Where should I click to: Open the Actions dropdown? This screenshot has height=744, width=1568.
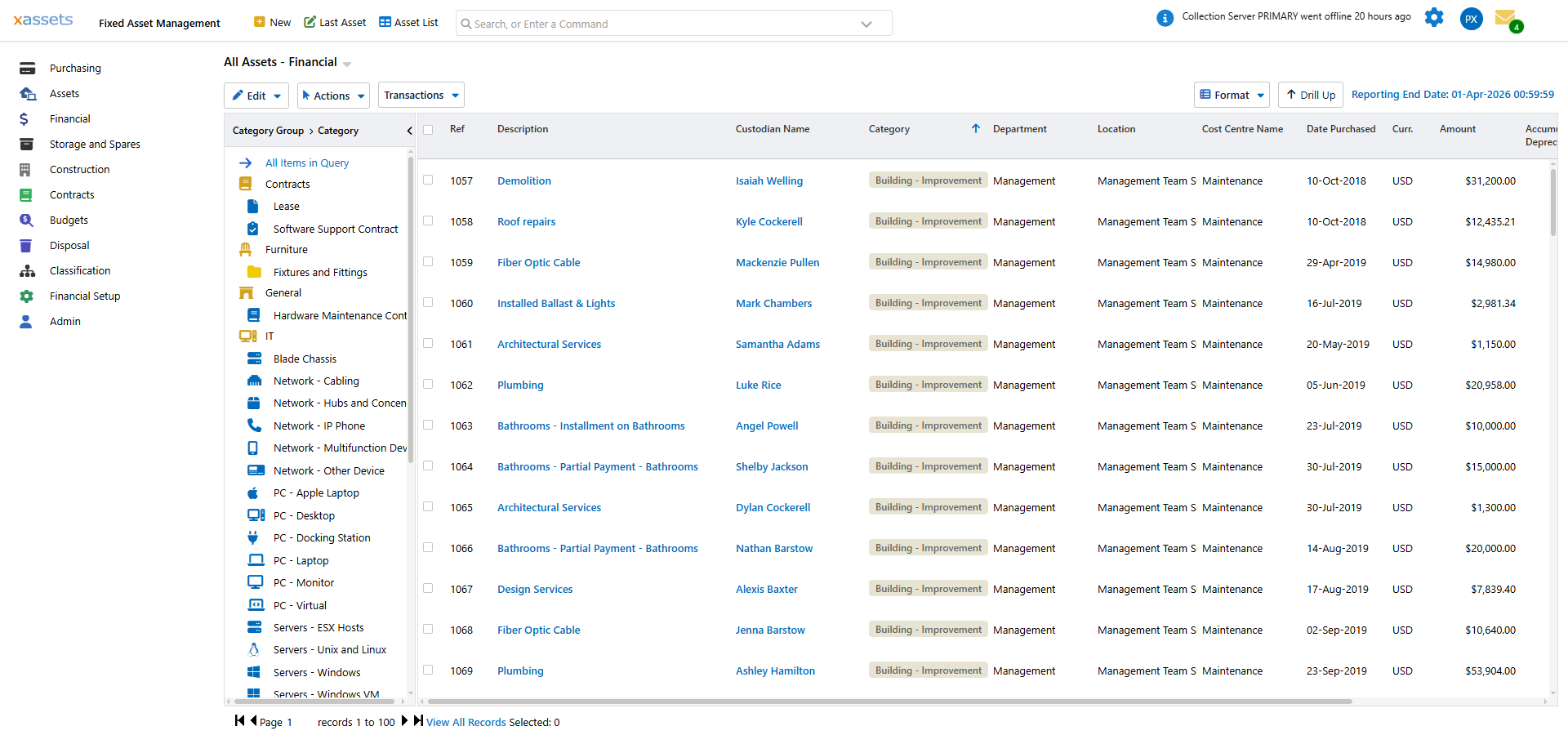click(x=333, y=95)
